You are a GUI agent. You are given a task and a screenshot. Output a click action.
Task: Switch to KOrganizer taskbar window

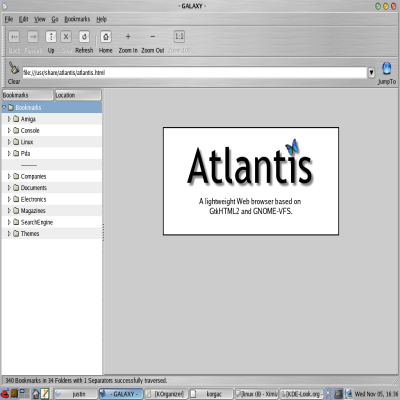(166, 394)
